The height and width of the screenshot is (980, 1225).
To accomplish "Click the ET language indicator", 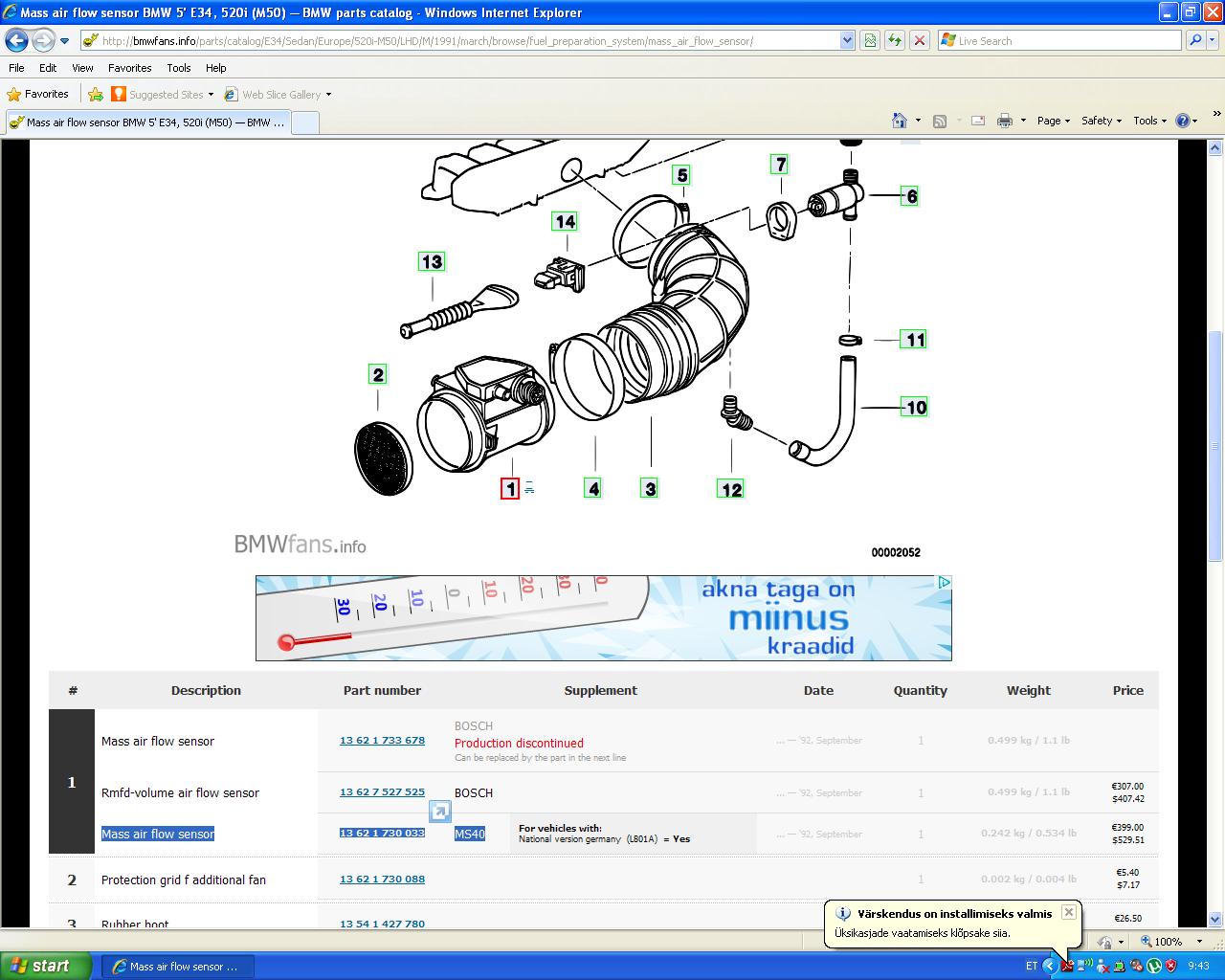I will point(1031,966).
